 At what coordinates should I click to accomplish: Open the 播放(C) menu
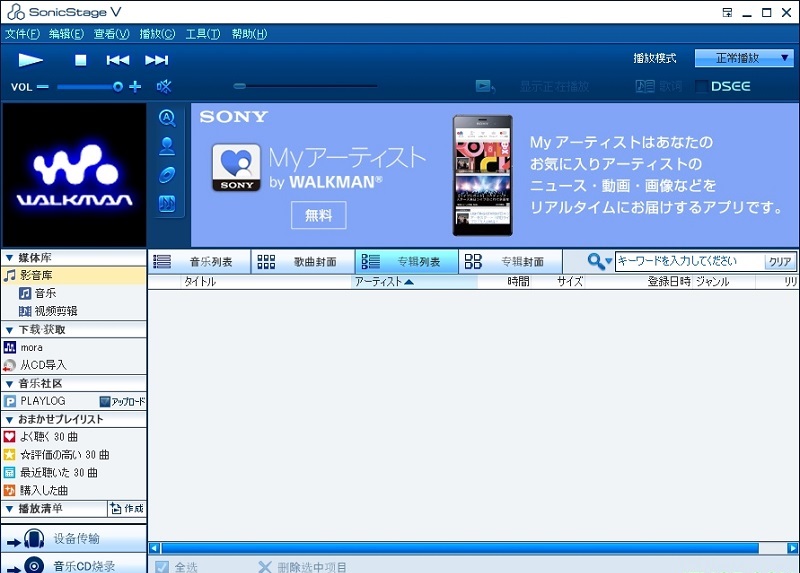pos(158,34)
